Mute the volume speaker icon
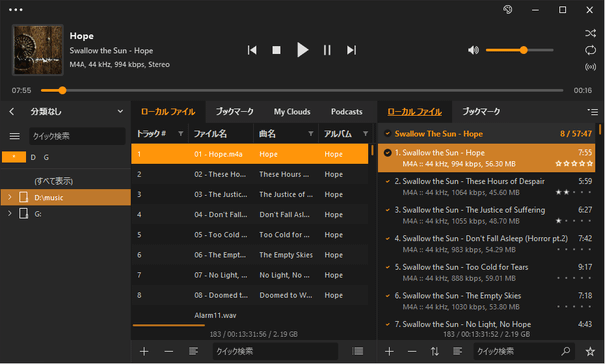This screenshot has height=364, width=605. (x=473, y=50)
